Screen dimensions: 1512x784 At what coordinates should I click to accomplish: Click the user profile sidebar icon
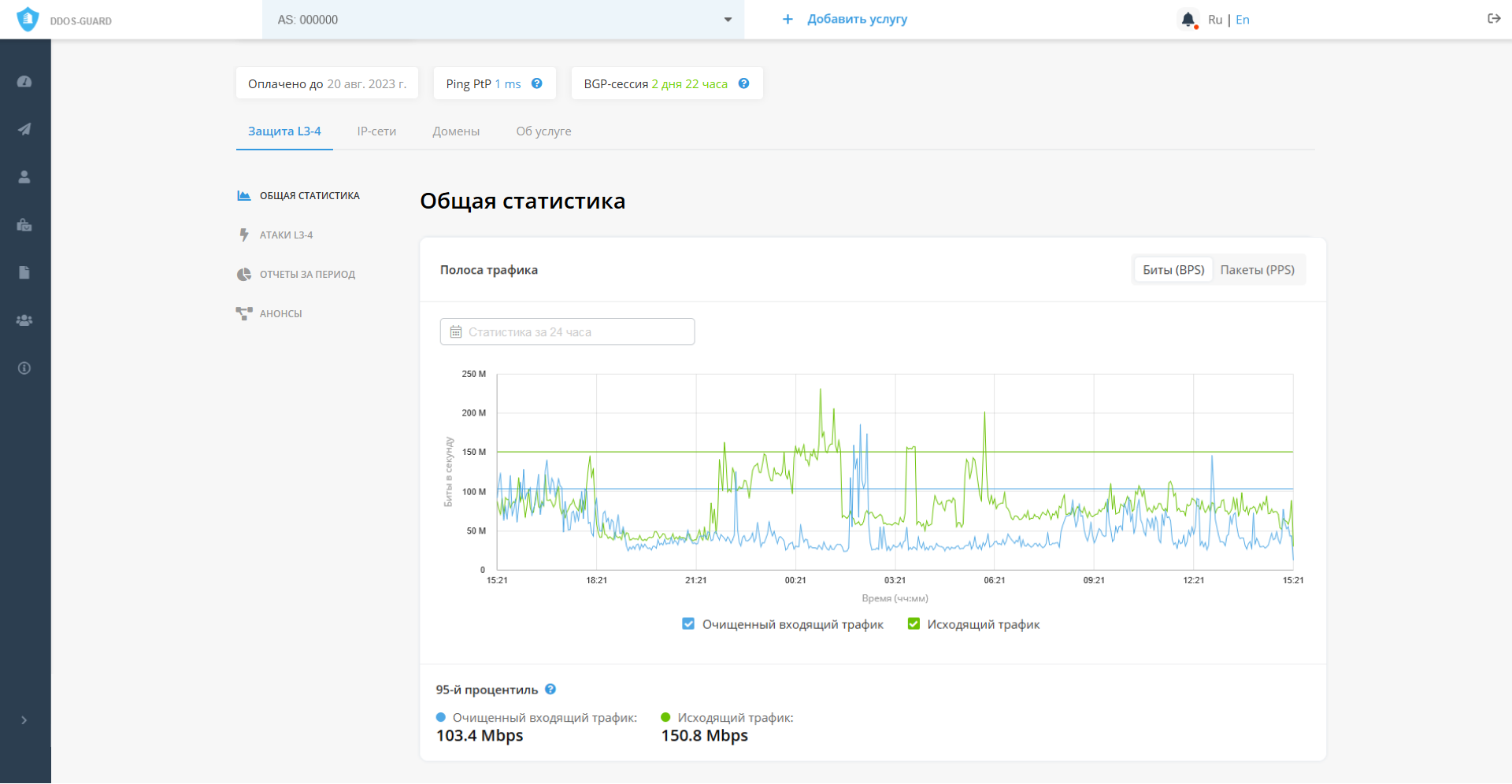click(x=24, y=177)
